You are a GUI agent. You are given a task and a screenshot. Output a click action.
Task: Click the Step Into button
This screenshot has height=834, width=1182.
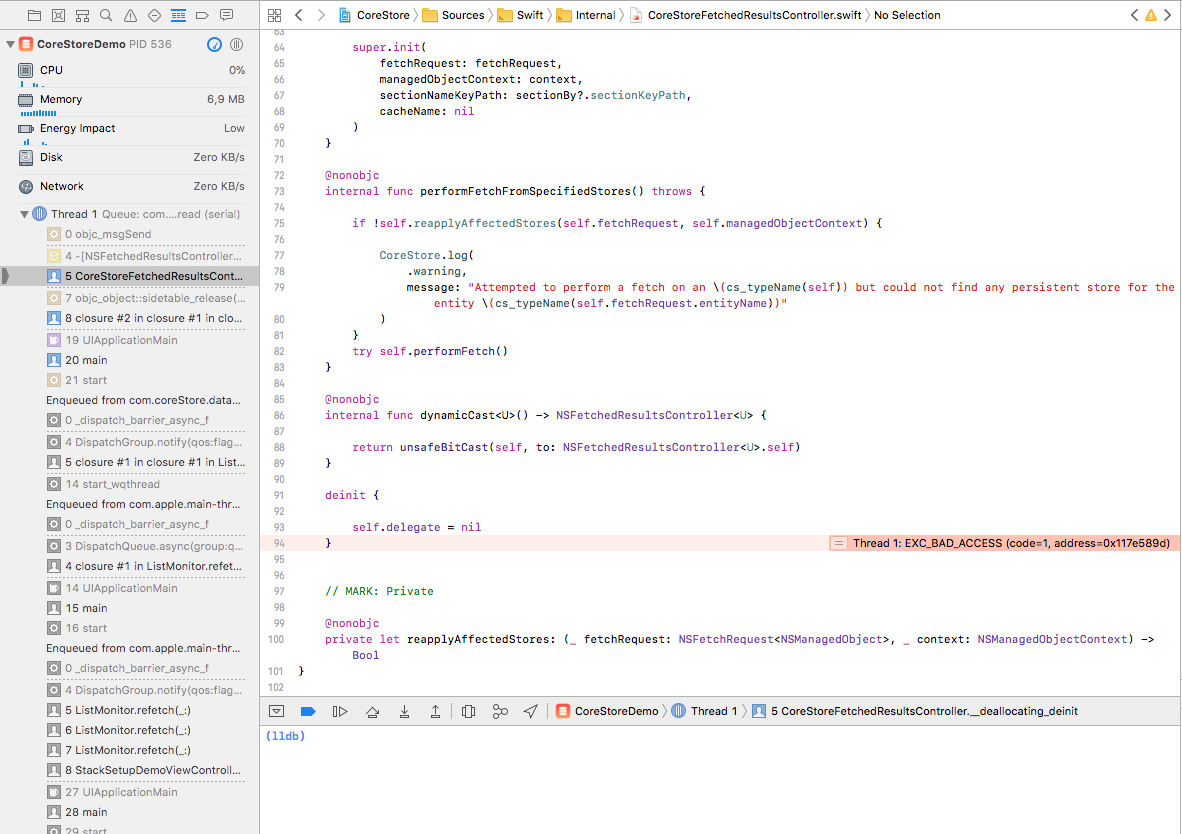(x=404, y=711)
